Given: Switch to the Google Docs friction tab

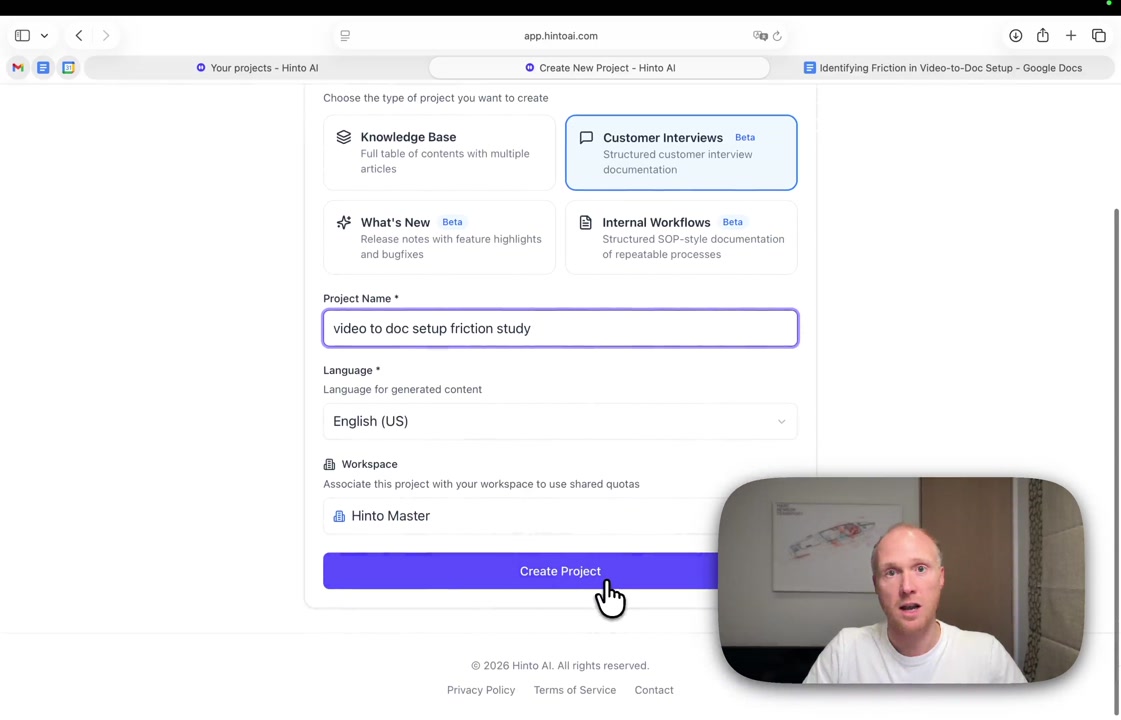Looking at the screenshot, I should 942,68.
